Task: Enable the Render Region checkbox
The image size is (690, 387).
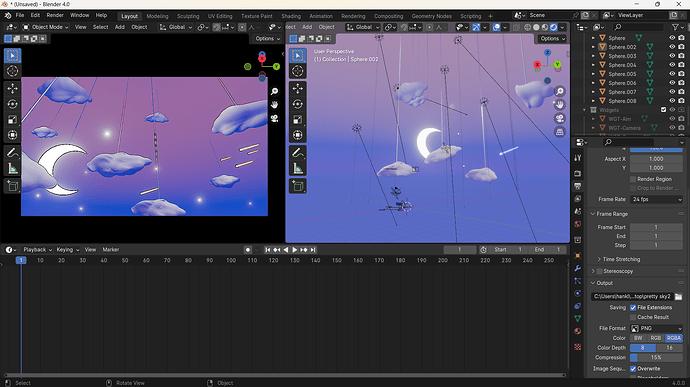Action: [633, 179]
